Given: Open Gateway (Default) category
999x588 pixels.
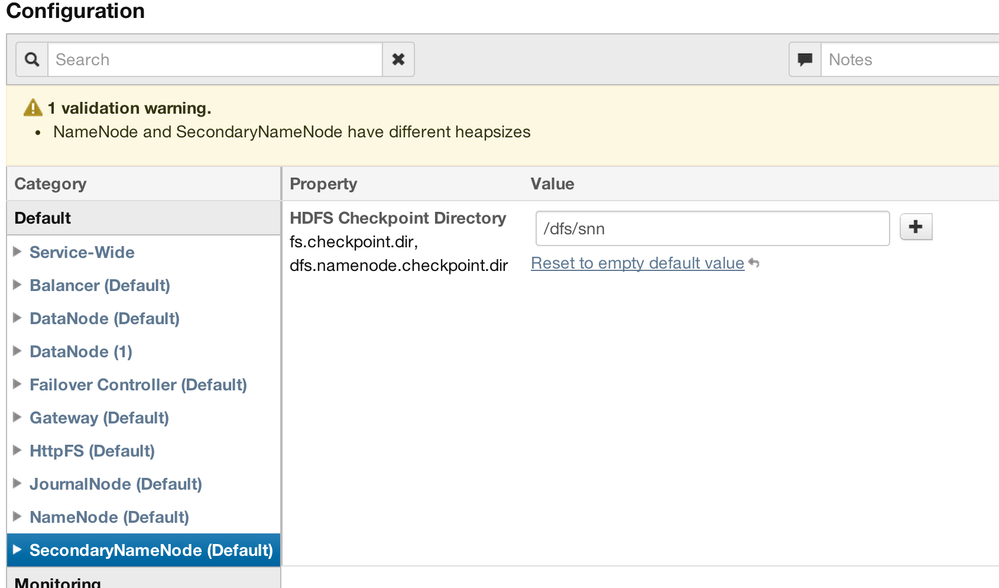Looking at the screenshot, I should (99, 418).
